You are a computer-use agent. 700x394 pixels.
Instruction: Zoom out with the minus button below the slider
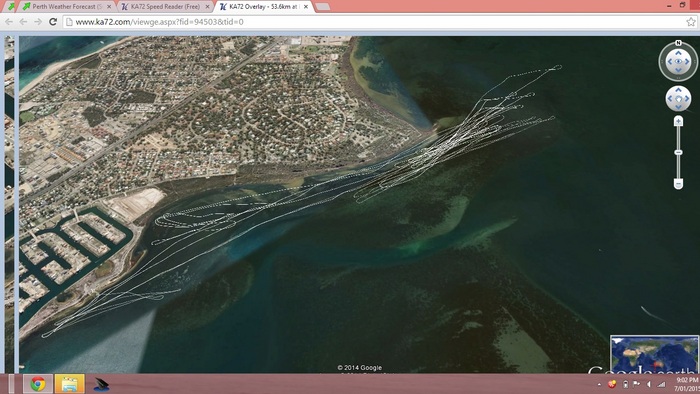(678, 184)
